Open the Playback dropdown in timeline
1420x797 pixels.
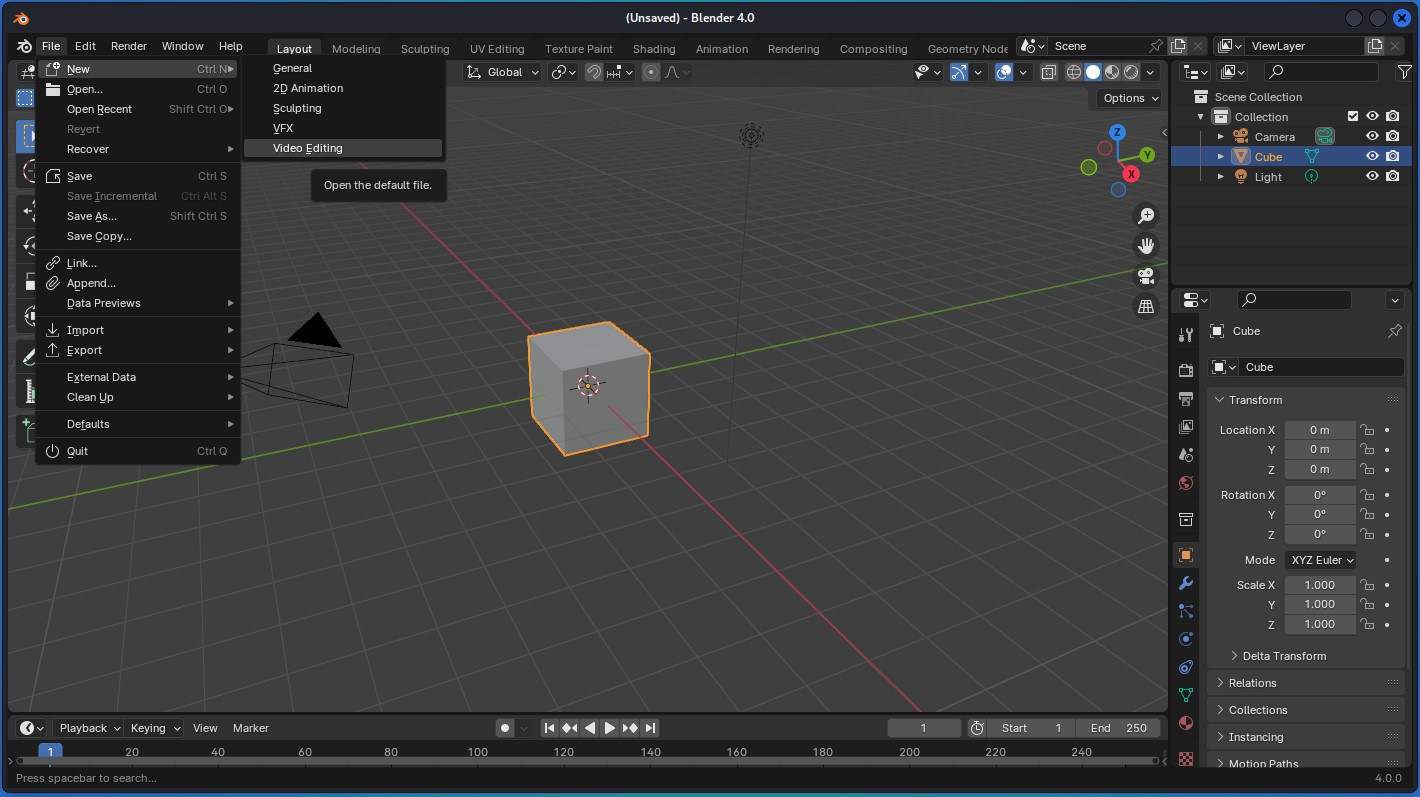89,728
